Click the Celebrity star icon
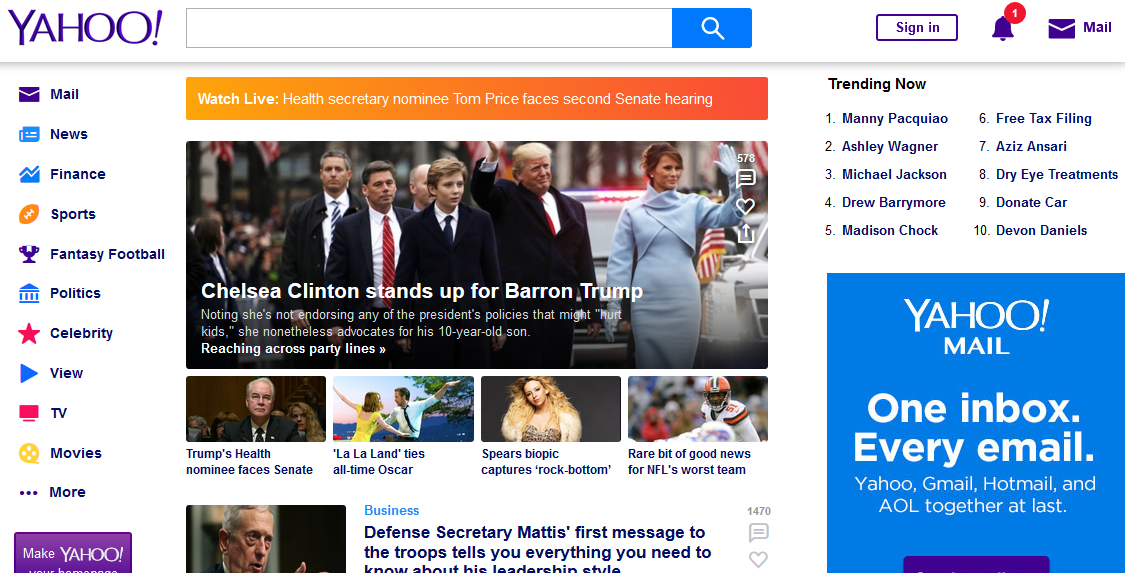Viewport: 1125px width, 573px height. pos(29,333)
